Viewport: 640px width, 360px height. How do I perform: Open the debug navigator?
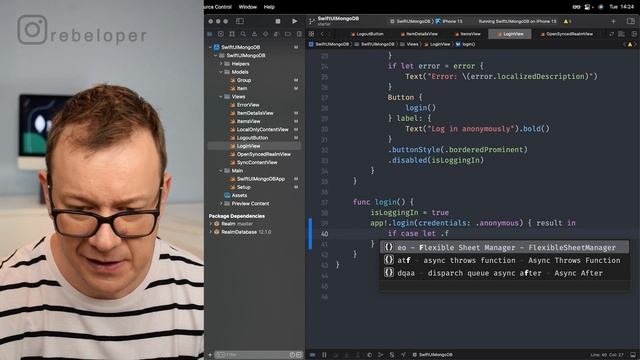pyautogui.click(x=277, y=34)
